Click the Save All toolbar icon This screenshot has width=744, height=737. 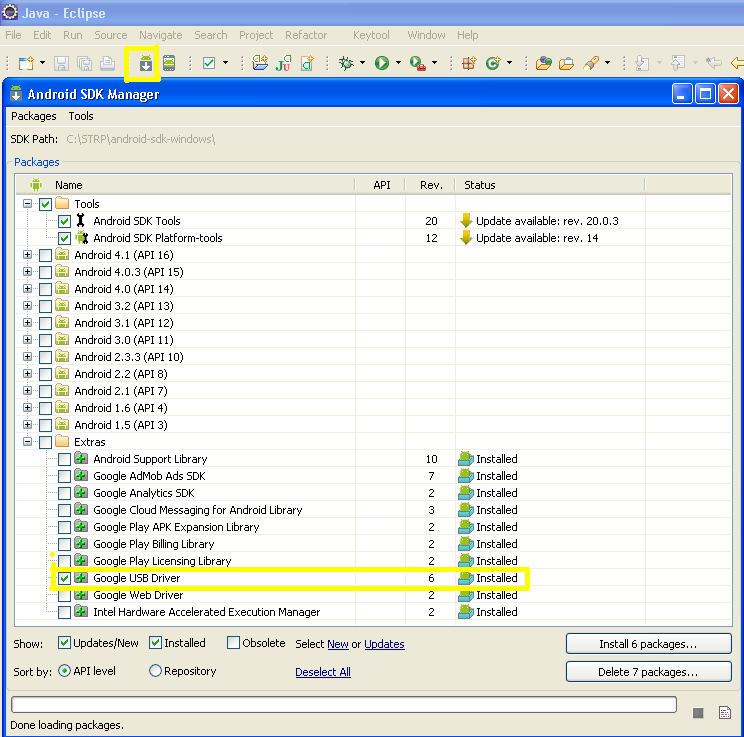coord(84,63)
